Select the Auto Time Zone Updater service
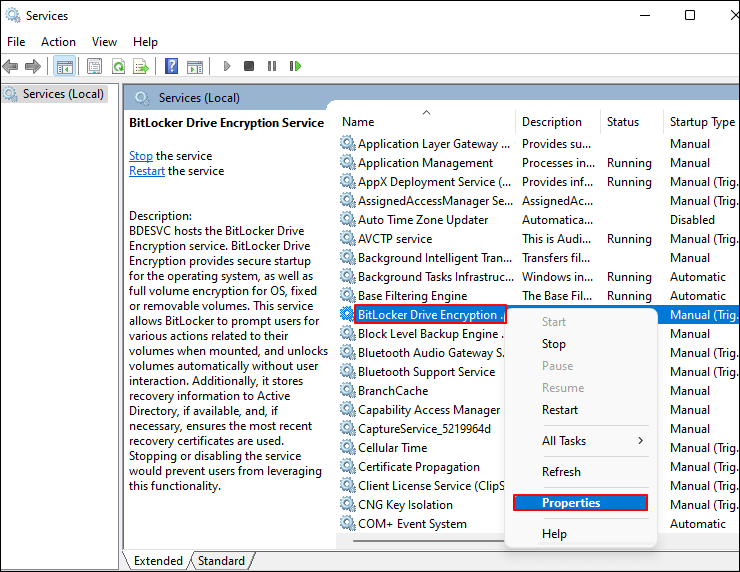Viewport: 740px width, 572px height. pos(423,220)
